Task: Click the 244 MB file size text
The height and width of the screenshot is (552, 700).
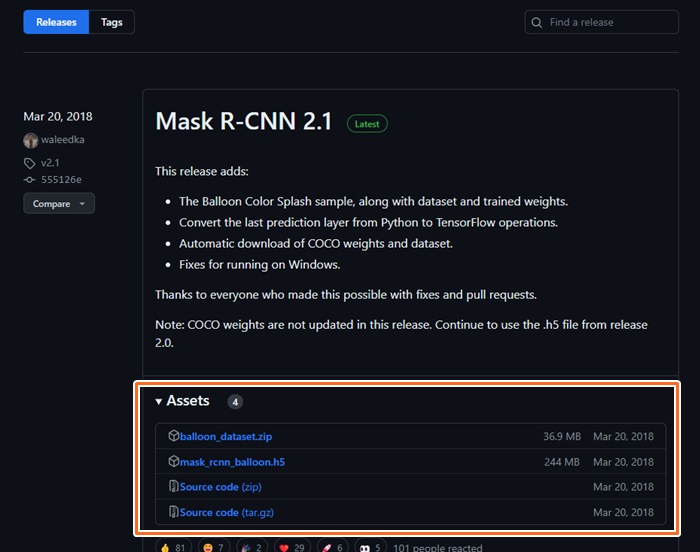Action: pyautogui.click(x=562, y=462)
